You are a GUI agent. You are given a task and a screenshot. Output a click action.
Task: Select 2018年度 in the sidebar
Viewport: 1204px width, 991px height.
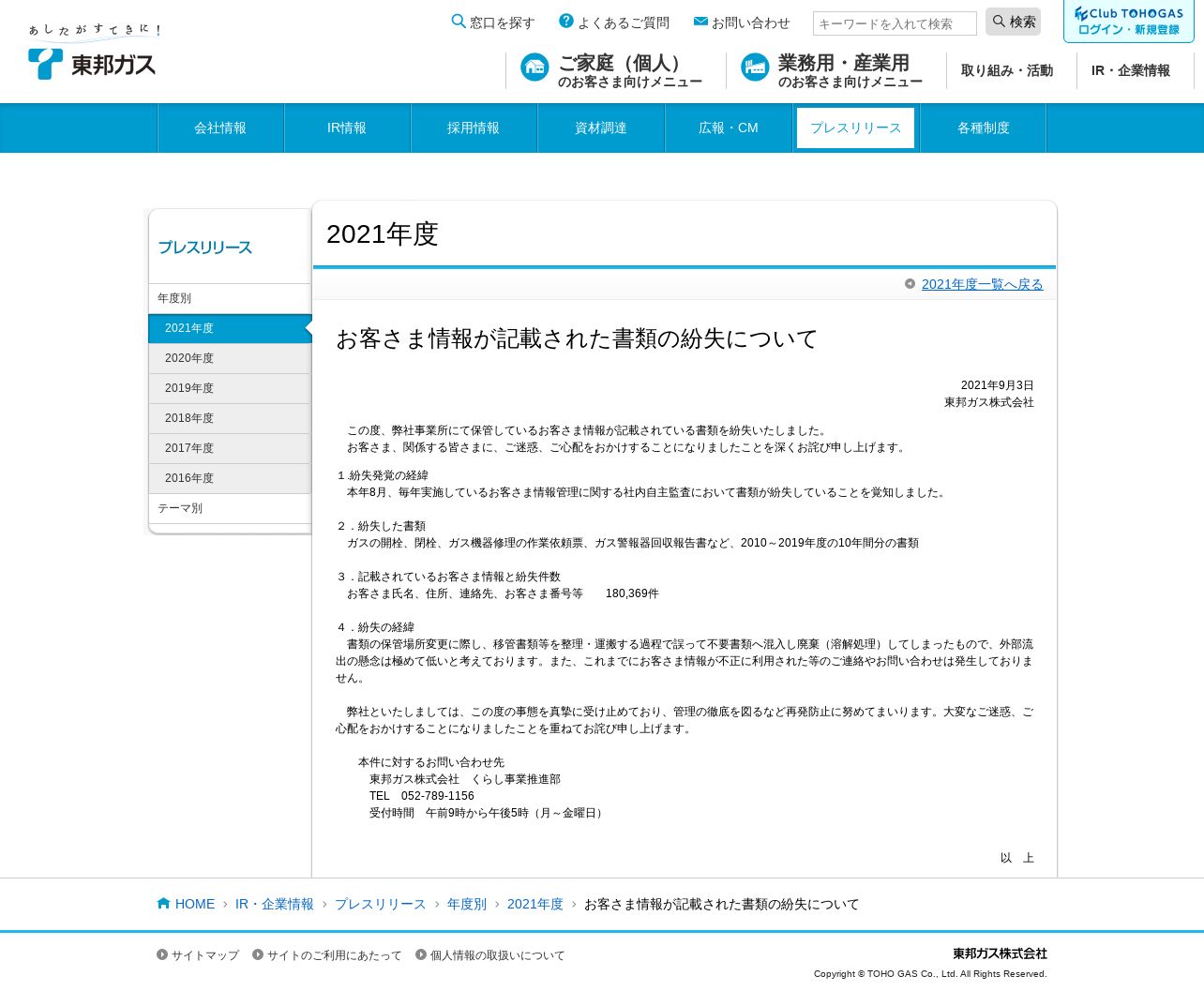point(230,418)
